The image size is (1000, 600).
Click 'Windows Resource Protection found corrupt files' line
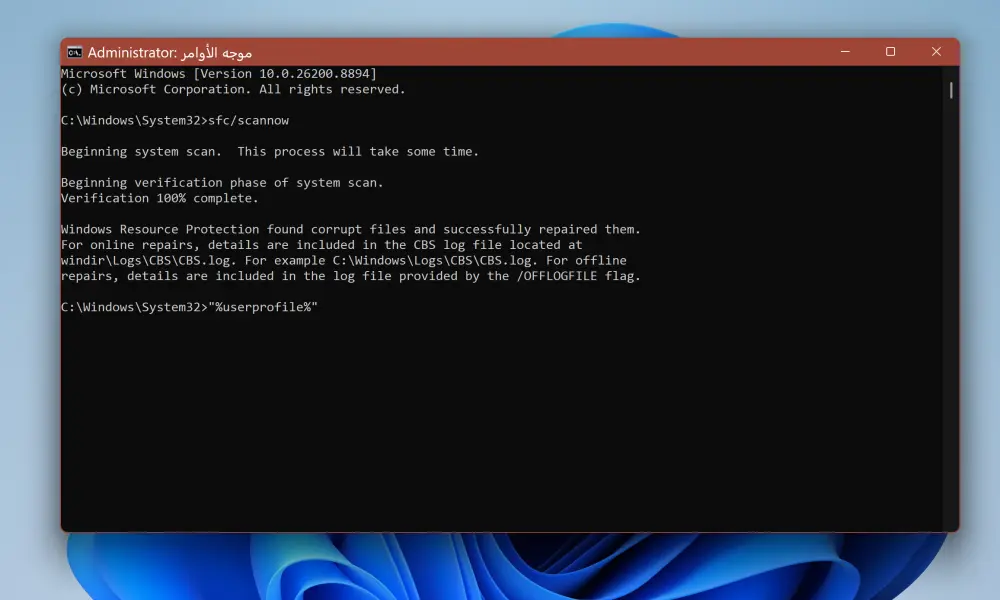351,230
